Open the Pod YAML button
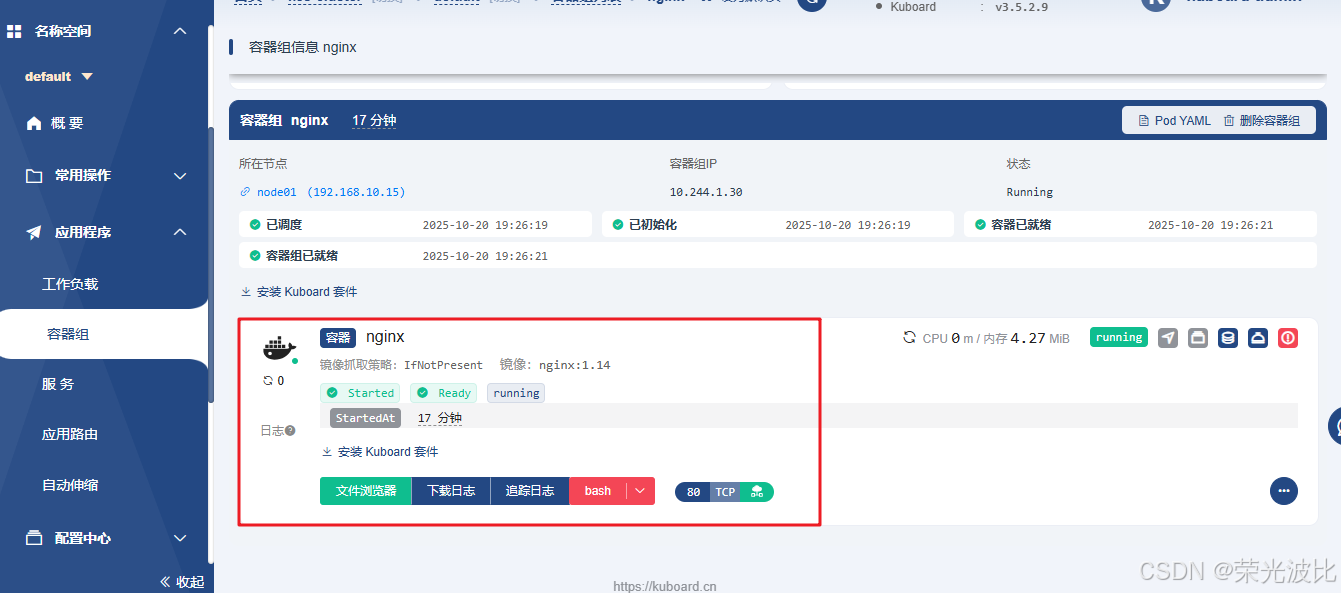 [x=1175, y=120]
